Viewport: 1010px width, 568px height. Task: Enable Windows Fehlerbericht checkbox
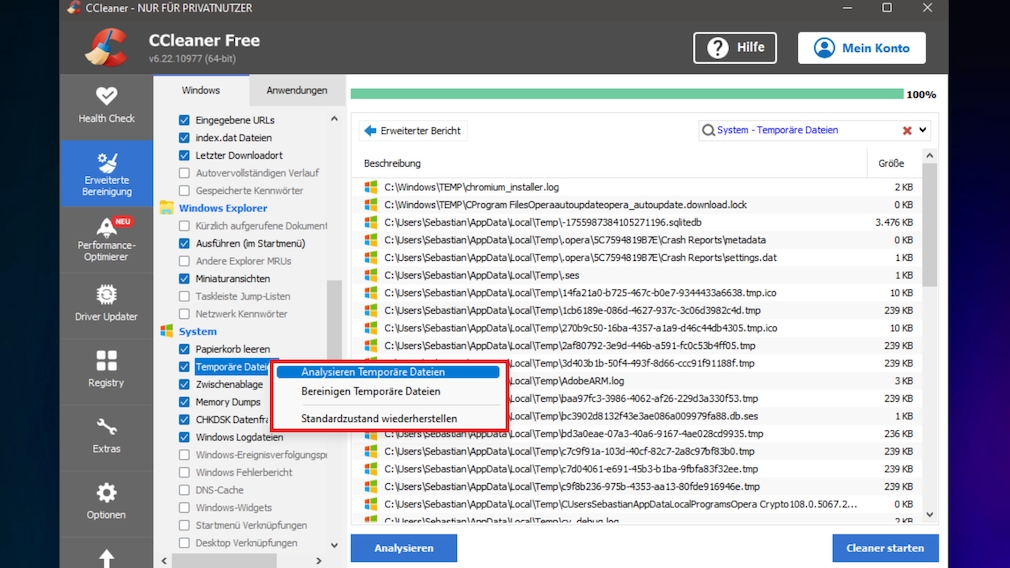click(x=184, y=473)
